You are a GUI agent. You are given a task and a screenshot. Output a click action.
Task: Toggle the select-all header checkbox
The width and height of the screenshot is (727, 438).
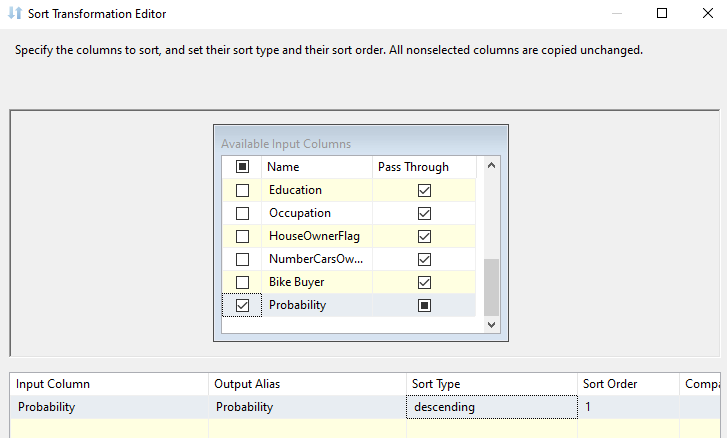pyautogui.click(x=242, y=167)
